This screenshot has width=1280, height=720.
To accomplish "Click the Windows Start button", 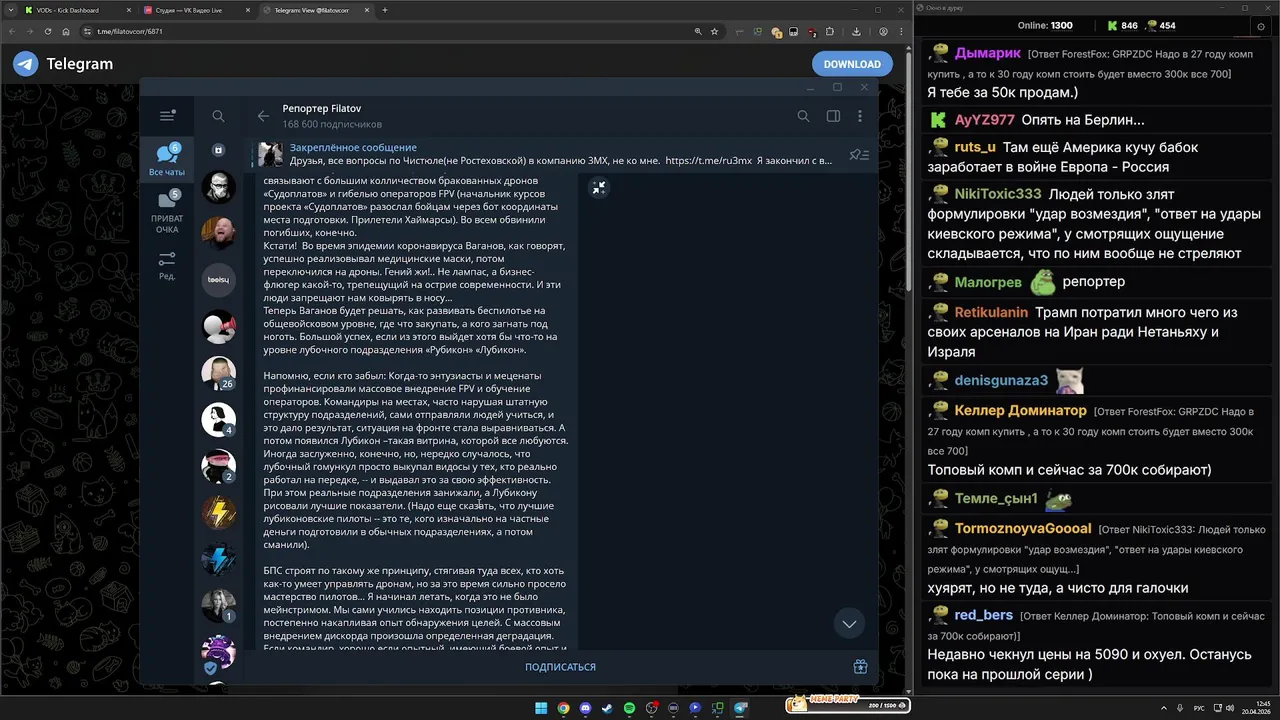I will point(541,708).
